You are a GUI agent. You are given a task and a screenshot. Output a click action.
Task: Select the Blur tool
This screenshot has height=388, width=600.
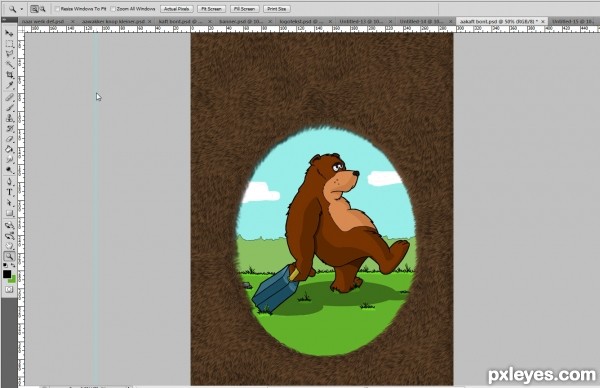[9, 159]
